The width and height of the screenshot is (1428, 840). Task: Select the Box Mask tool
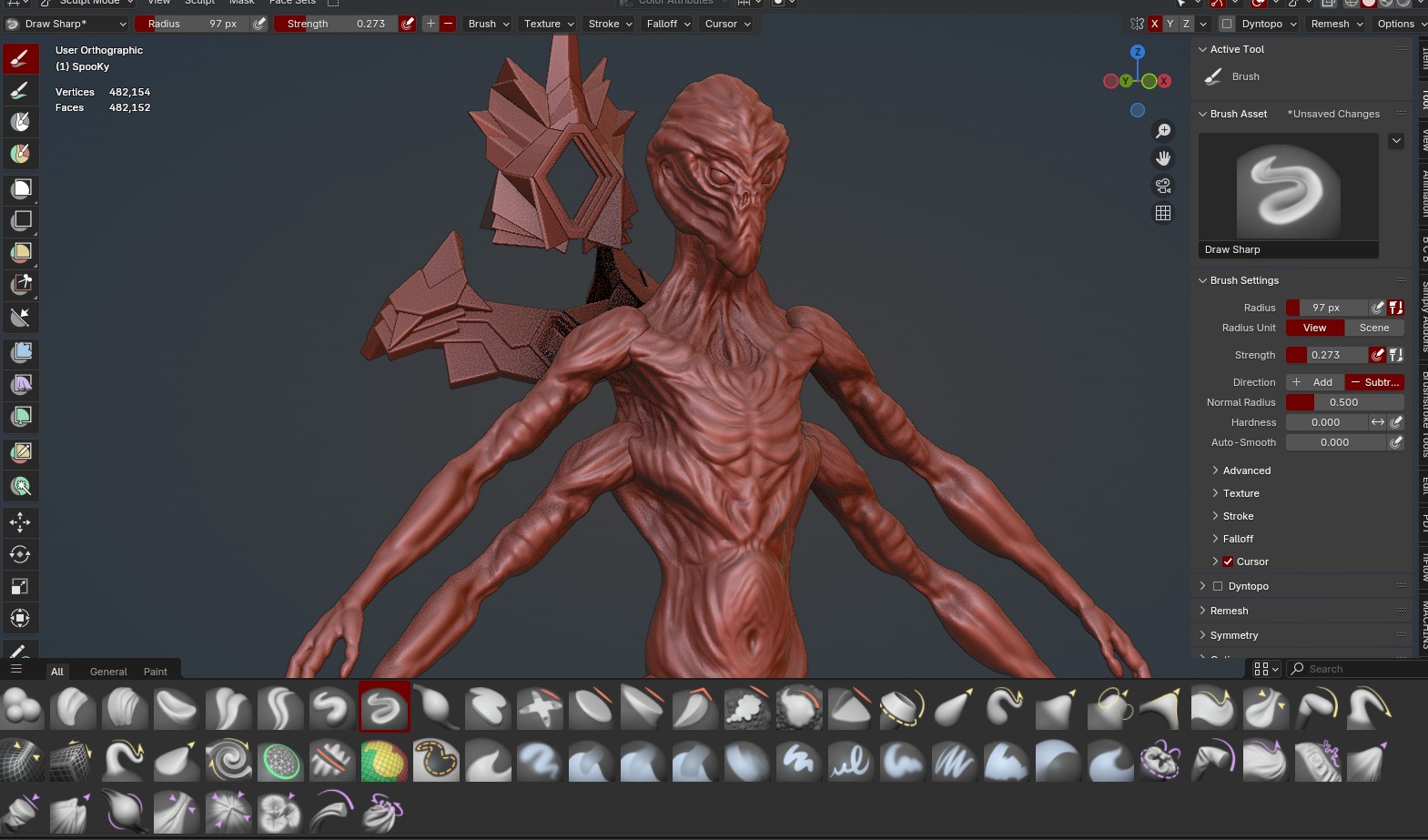tap(20, 188)
